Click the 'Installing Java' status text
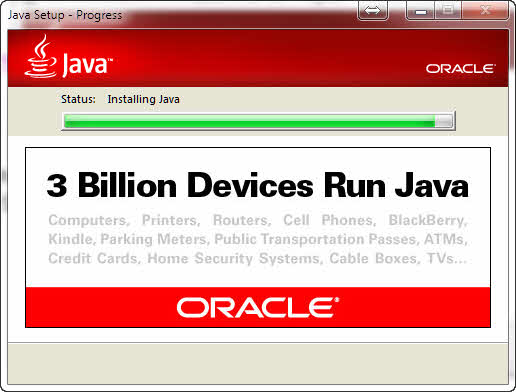 (x=143, y=99)
